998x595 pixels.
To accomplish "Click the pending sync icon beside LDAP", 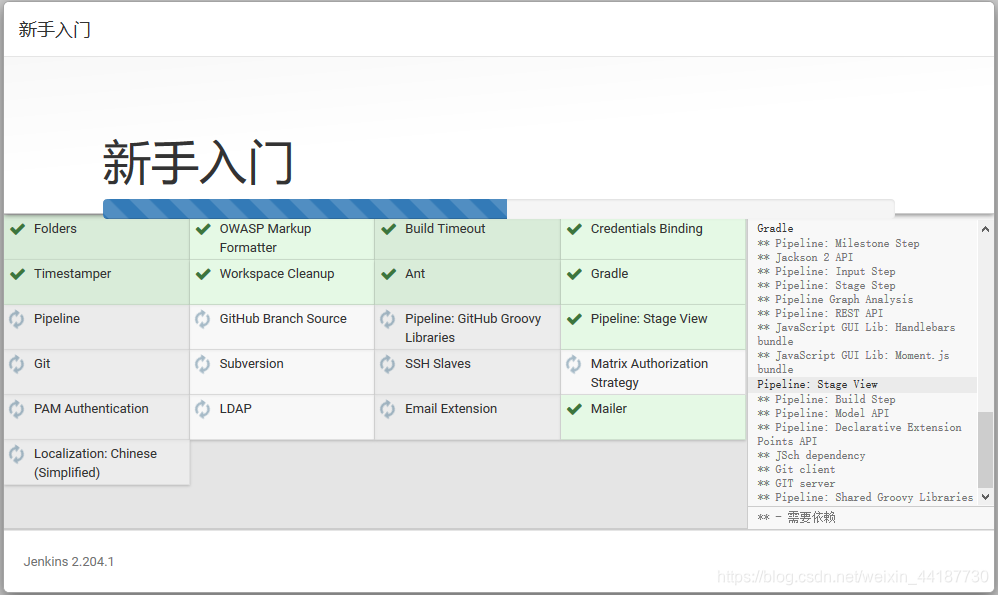I will click(x=202, y=409).
